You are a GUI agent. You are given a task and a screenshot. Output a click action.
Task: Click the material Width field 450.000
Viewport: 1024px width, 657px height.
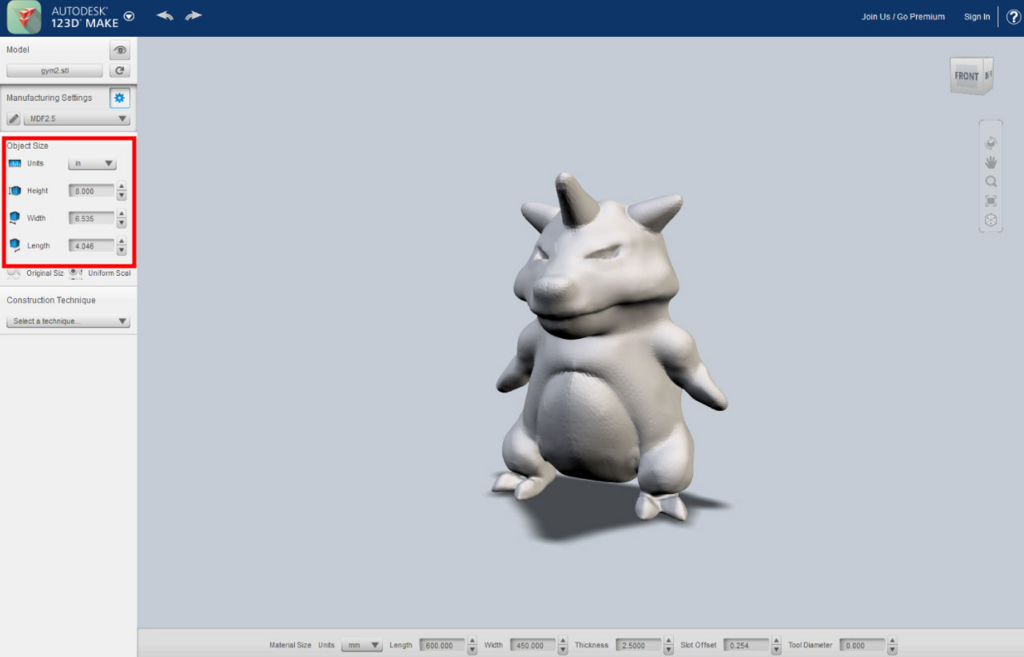click(x=532, y=645)
